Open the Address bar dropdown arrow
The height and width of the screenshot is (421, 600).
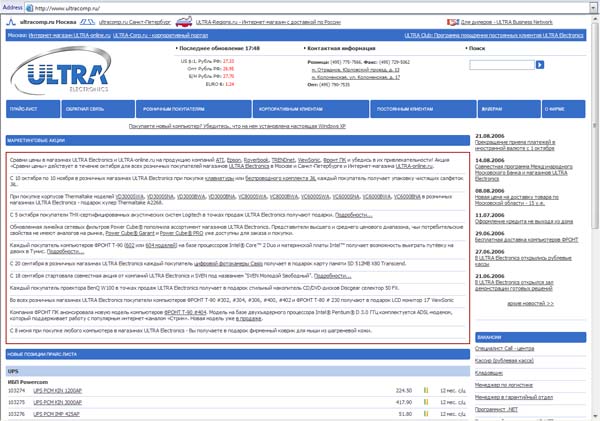click(593, 8)
